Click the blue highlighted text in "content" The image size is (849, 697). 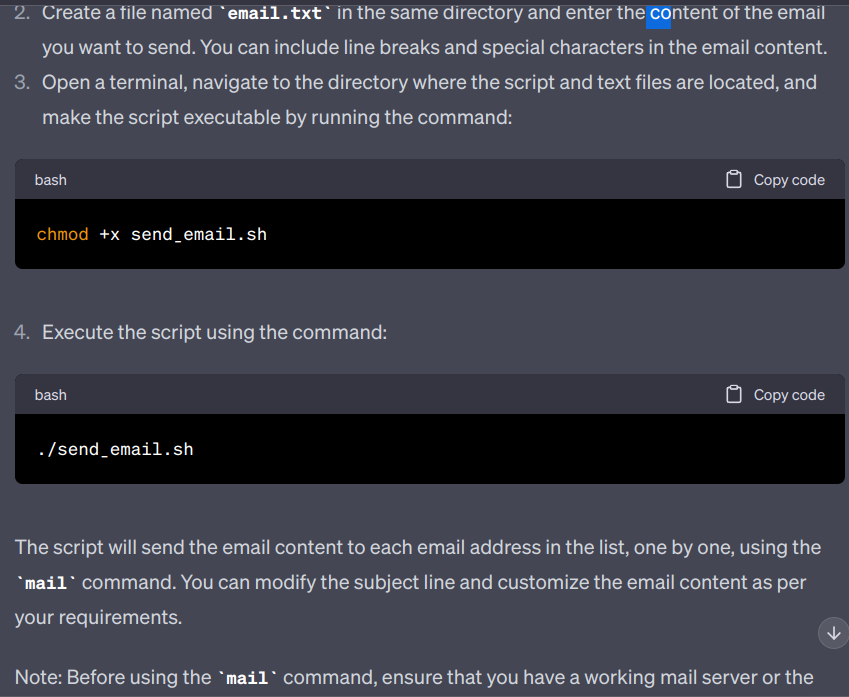coord(659,13)
